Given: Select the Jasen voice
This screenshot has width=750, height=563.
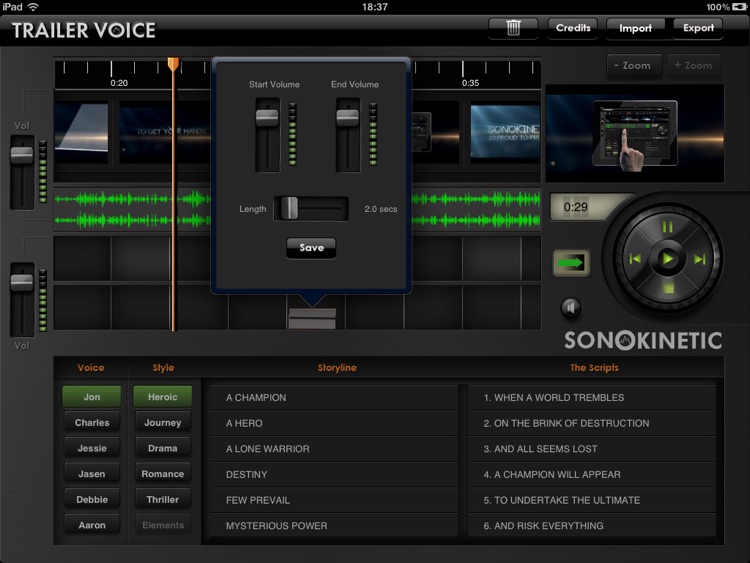Looking at the screenshot, I should click(x=92, y=474).
